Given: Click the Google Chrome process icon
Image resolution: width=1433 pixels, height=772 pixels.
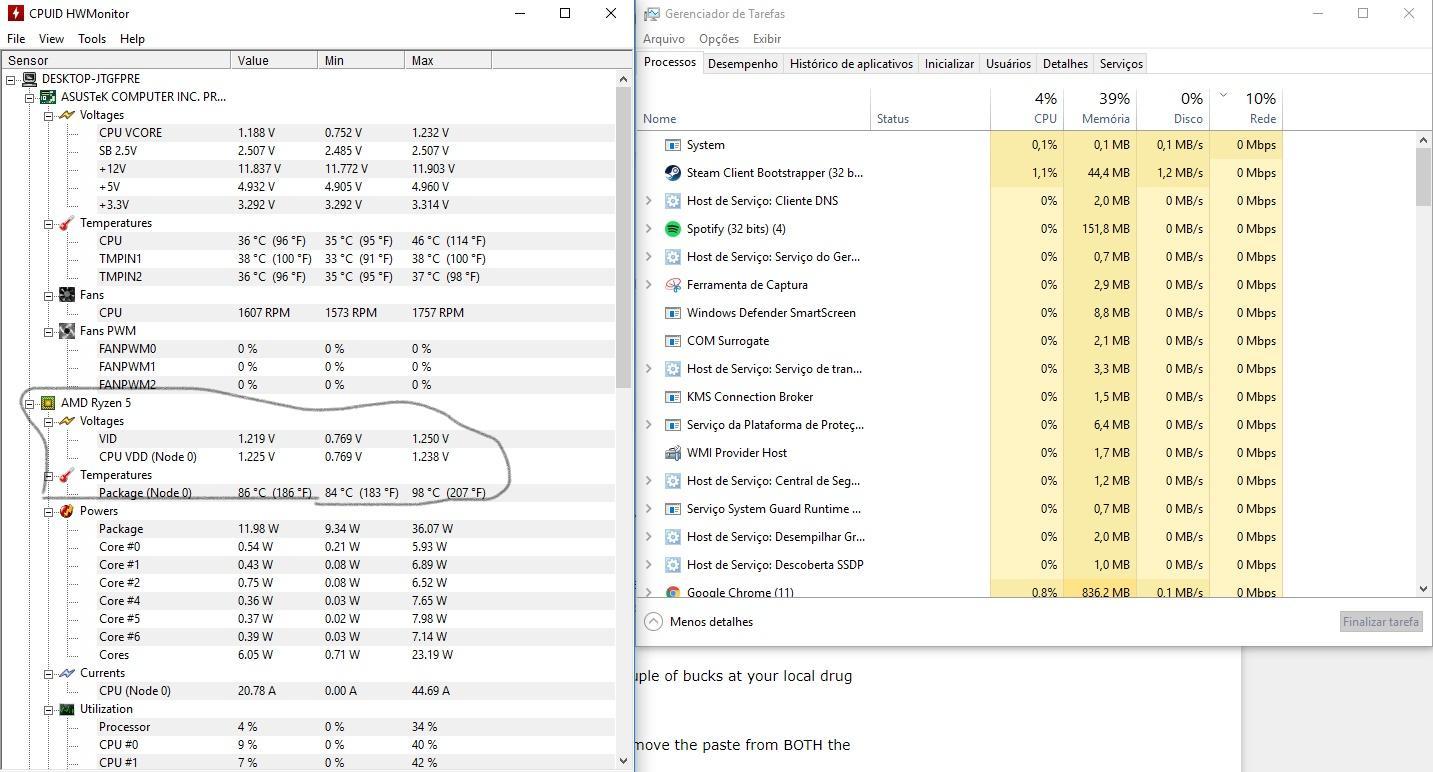Looking at the screenshot, I should point(673,592).
